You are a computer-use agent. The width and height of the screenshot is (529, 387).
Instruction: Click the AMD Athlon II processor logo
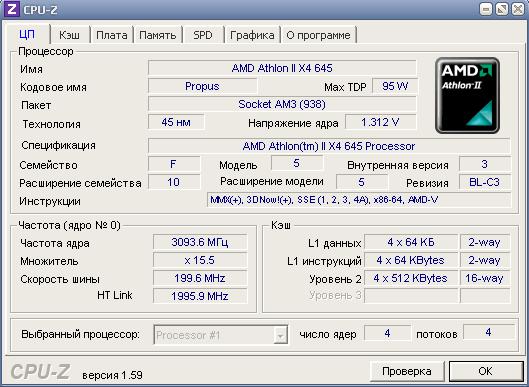[x=467, y=95]
